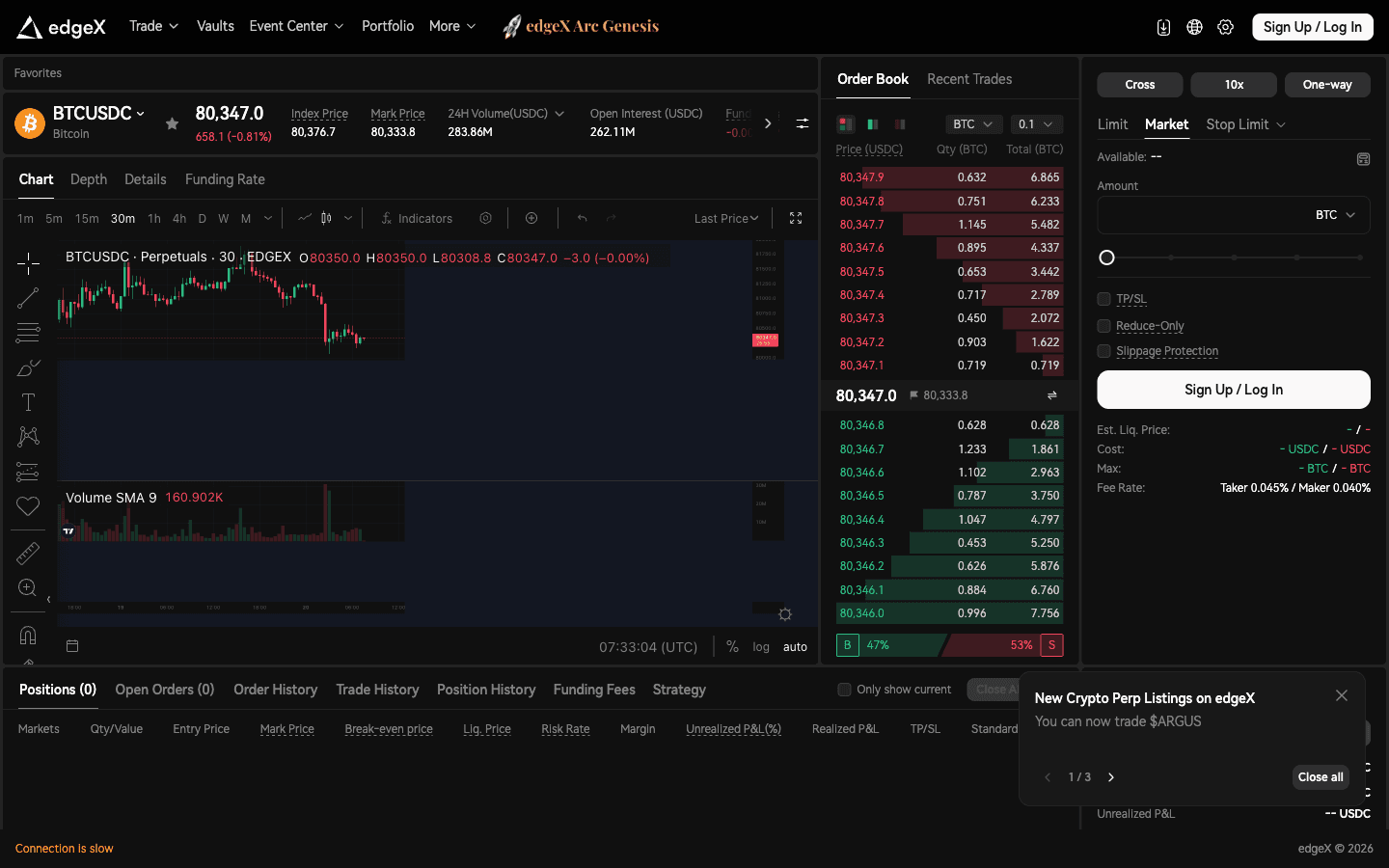Open the order book BTC unit dropdown

click(973, 124)
